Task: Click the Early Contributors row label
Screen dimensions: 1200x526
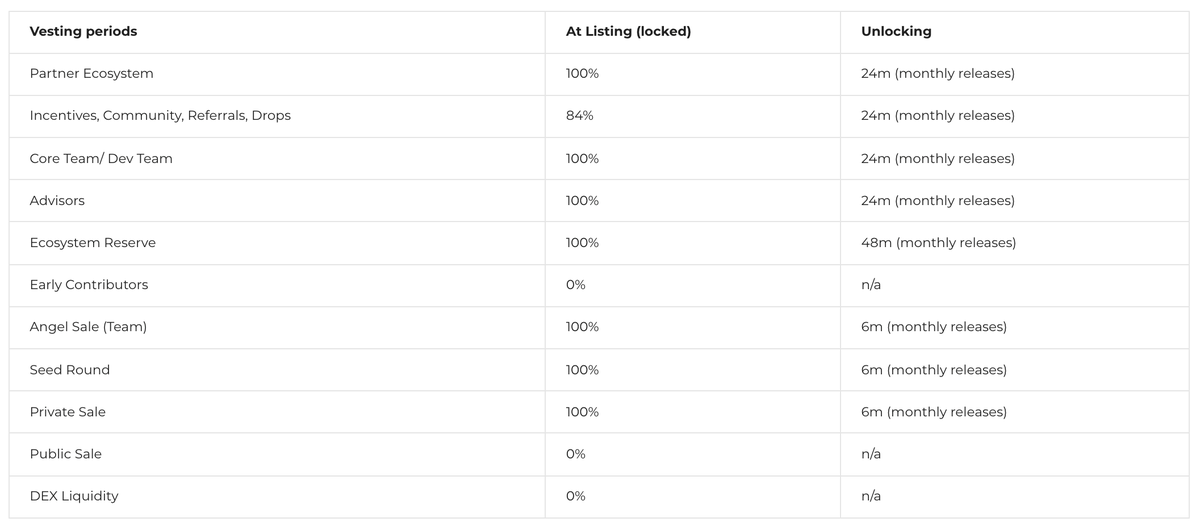Action: coord(88,285)
